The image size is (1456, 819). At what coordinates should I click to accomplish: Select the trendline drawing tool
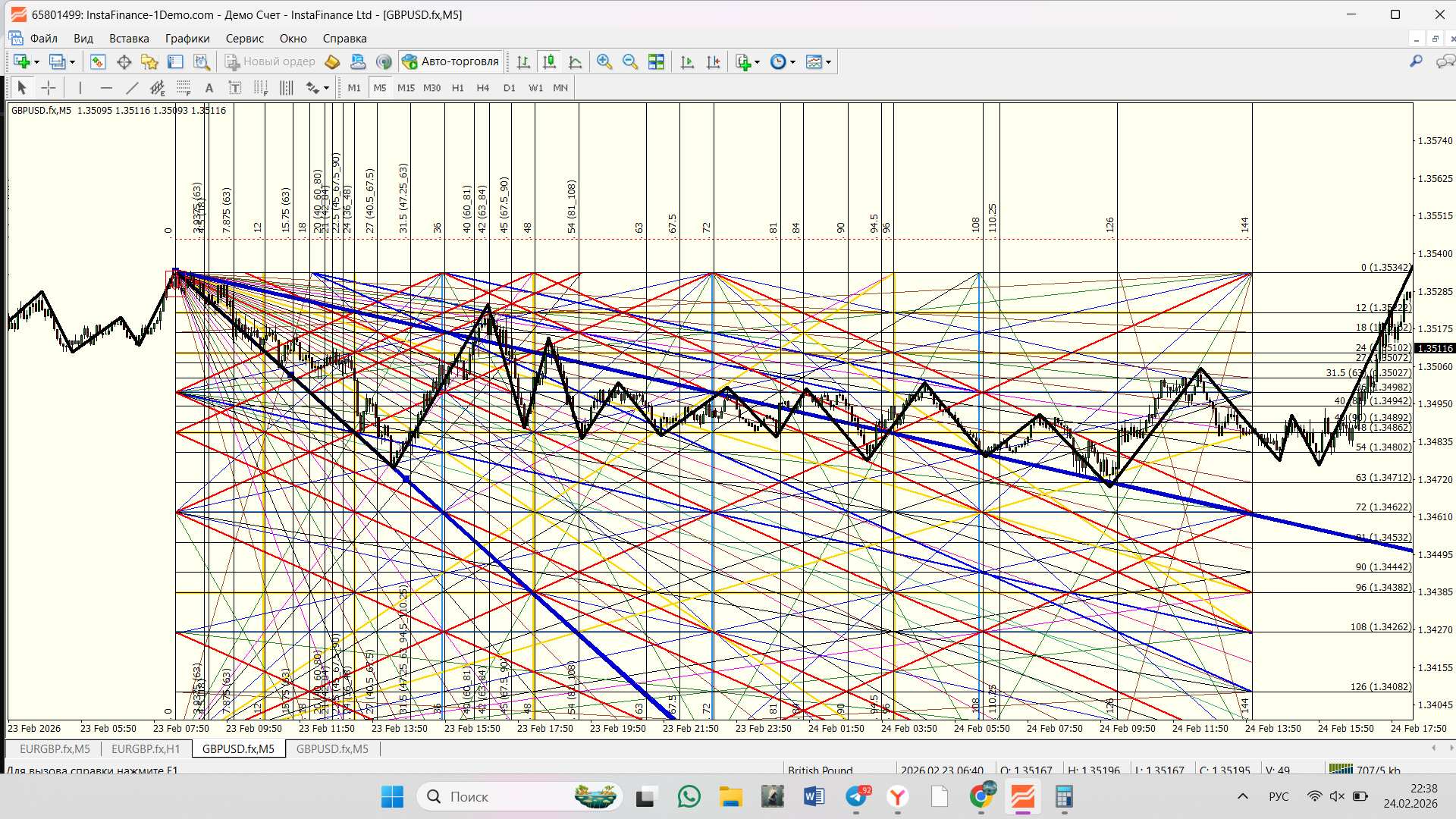pyautogui.click(x=132, y=88)
